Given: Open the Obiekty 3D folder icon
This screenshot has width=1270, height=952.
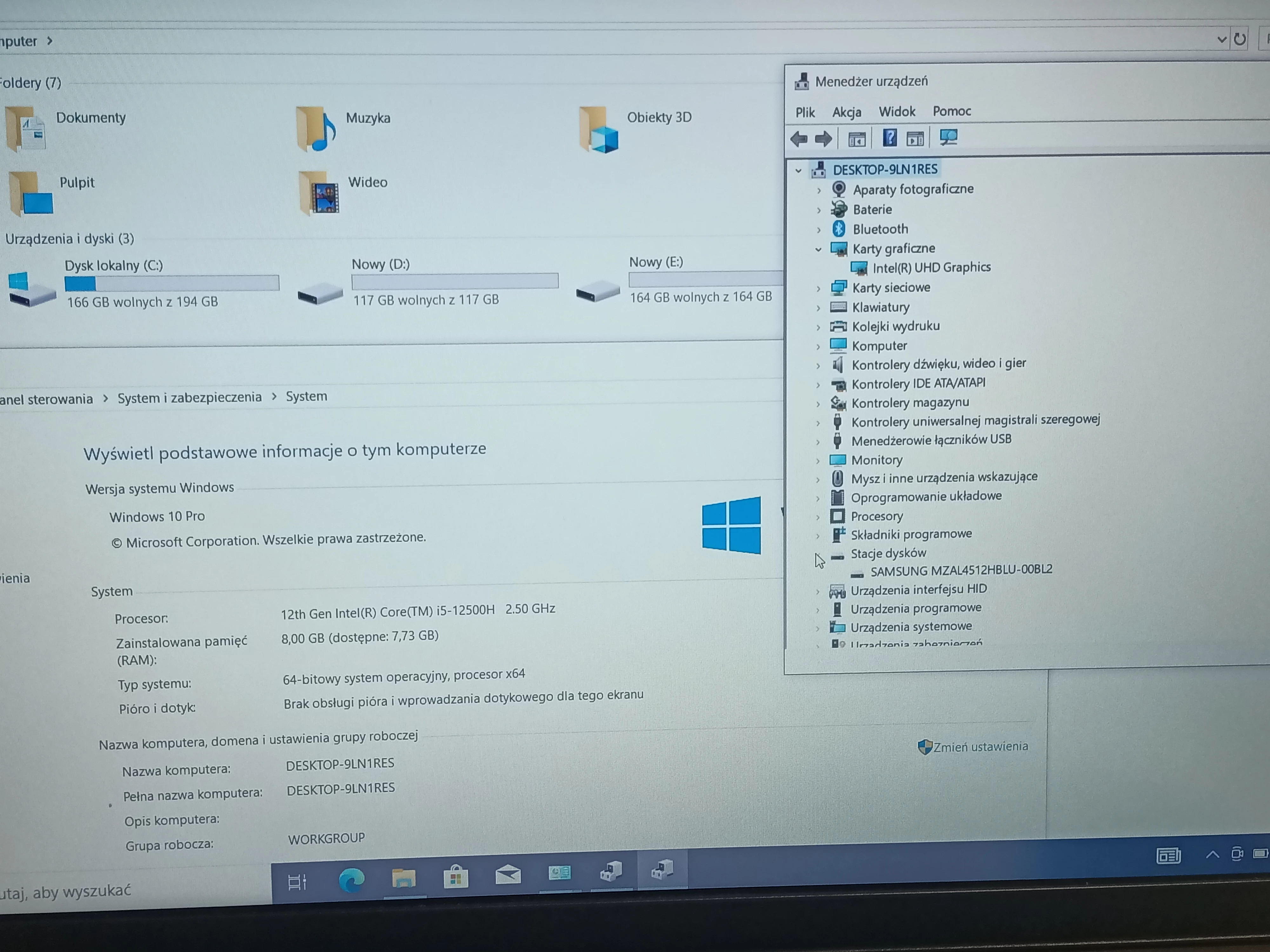Looking at the screenshot, I should tap(599, 130).
